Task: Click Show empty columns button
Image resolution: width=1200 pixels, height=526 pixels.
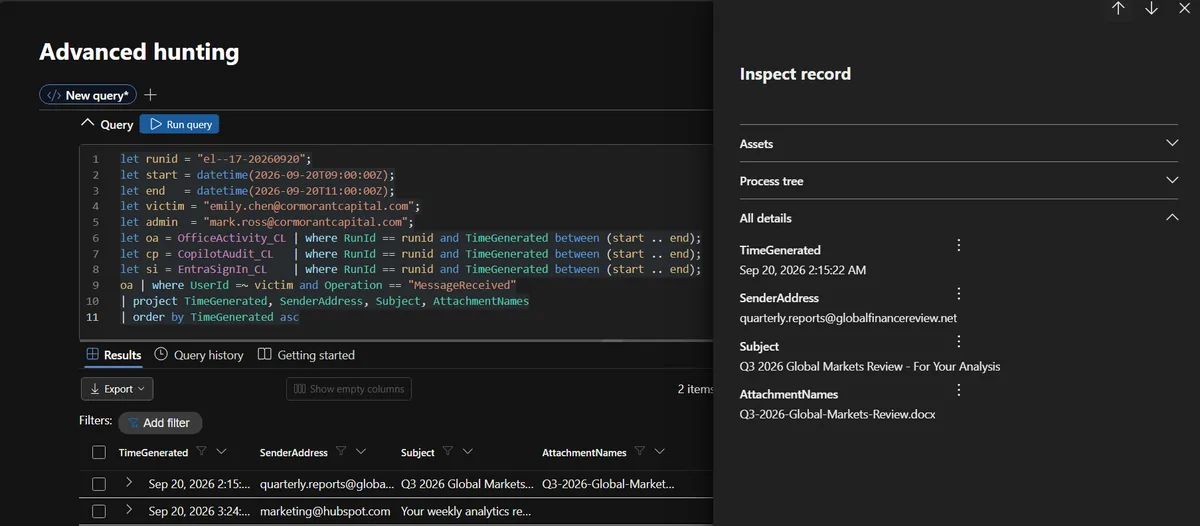Action: 348,389
